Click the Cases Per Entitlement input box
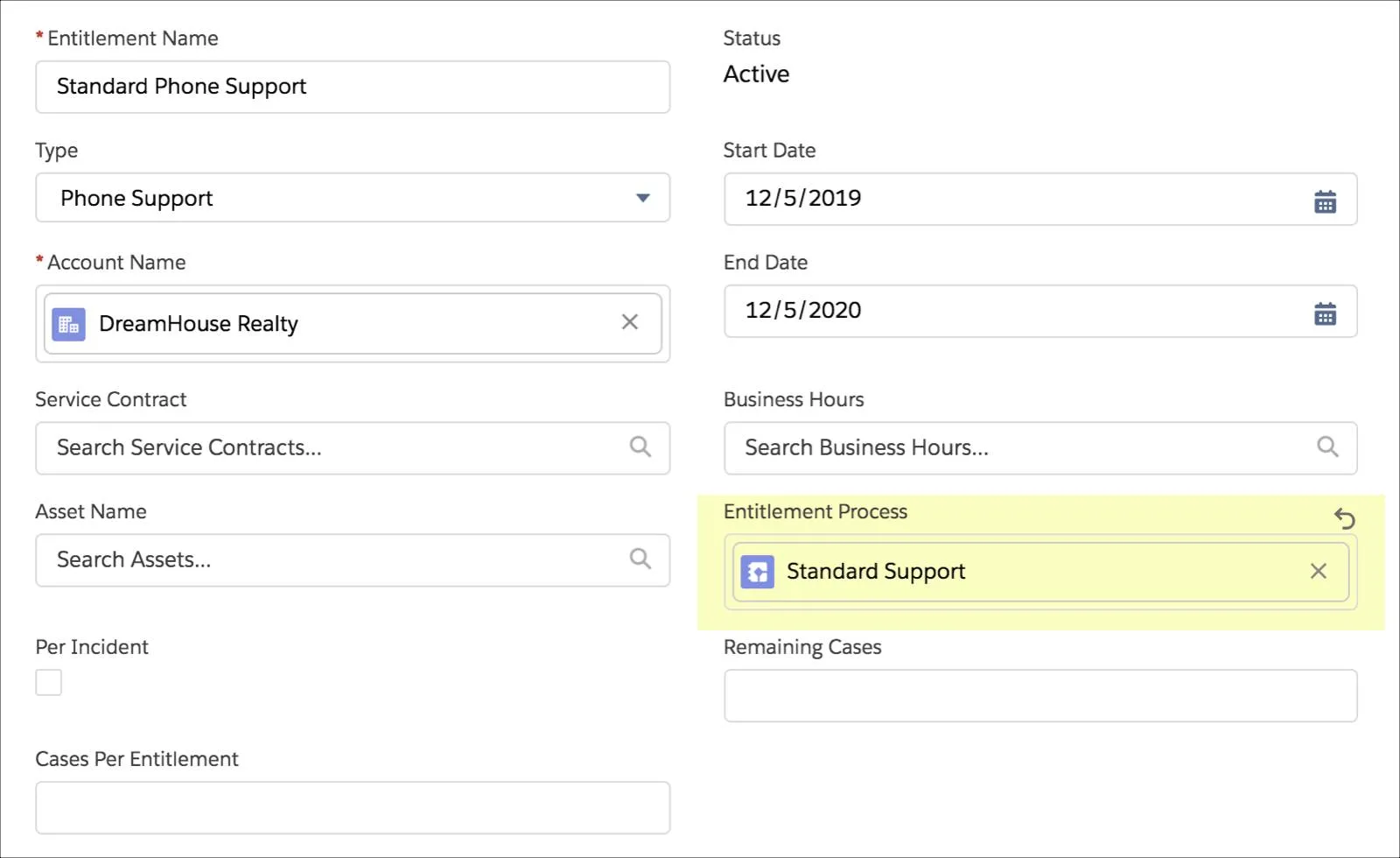1400x858 pixels. 353,808
